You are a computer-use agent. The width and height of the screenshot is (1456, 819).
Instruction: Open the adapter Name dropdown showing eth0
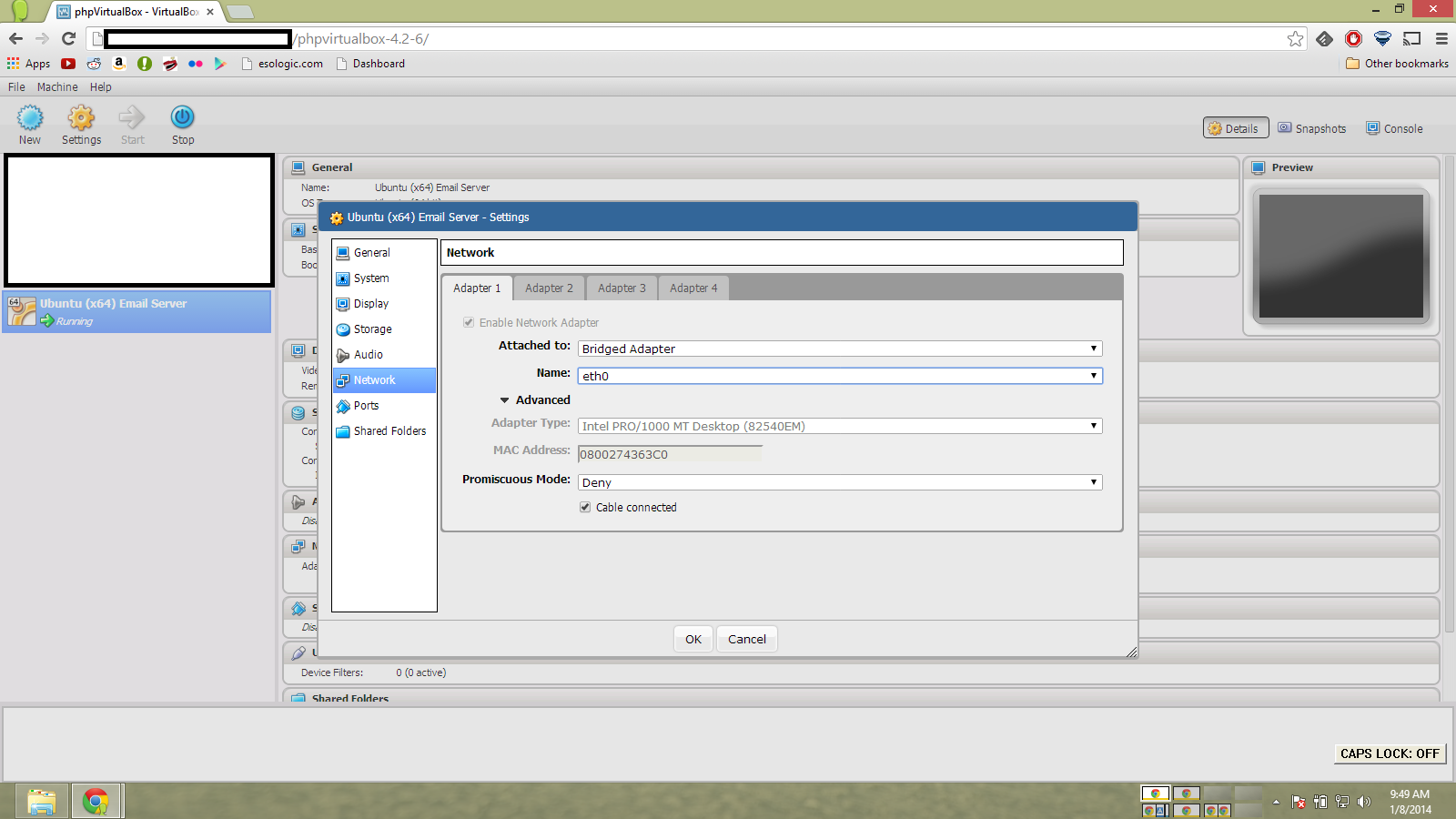pyautogui.click(x=840, y=376)
